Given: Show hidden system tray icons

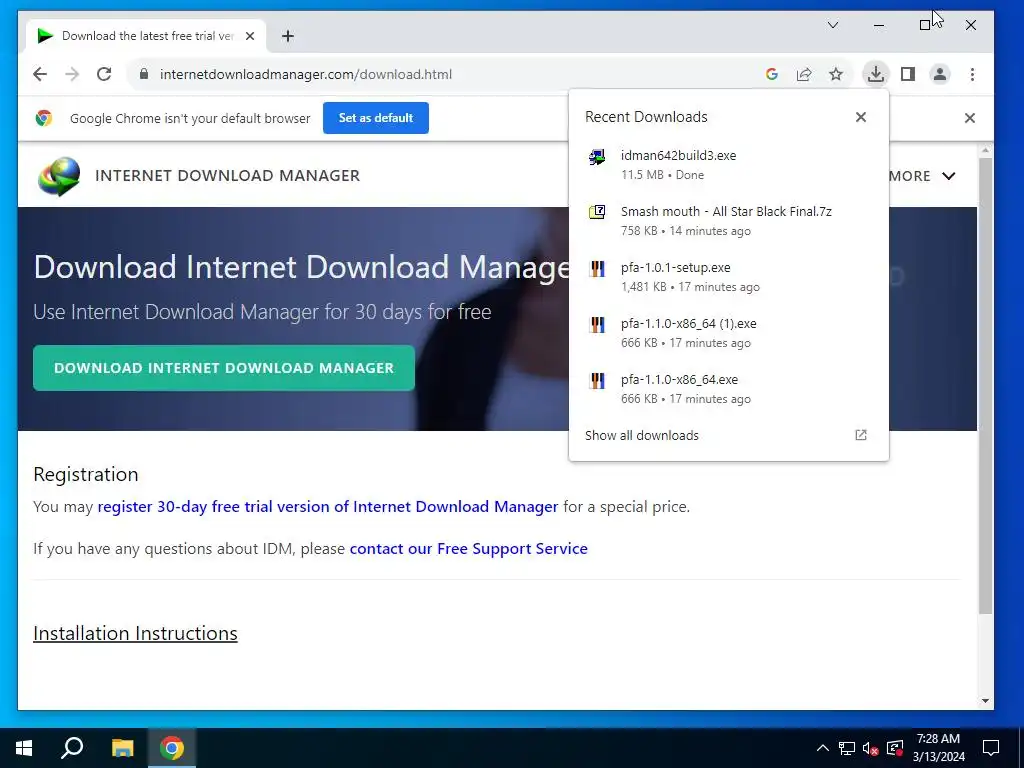Looking at the screenshot, I should (823, 748).
